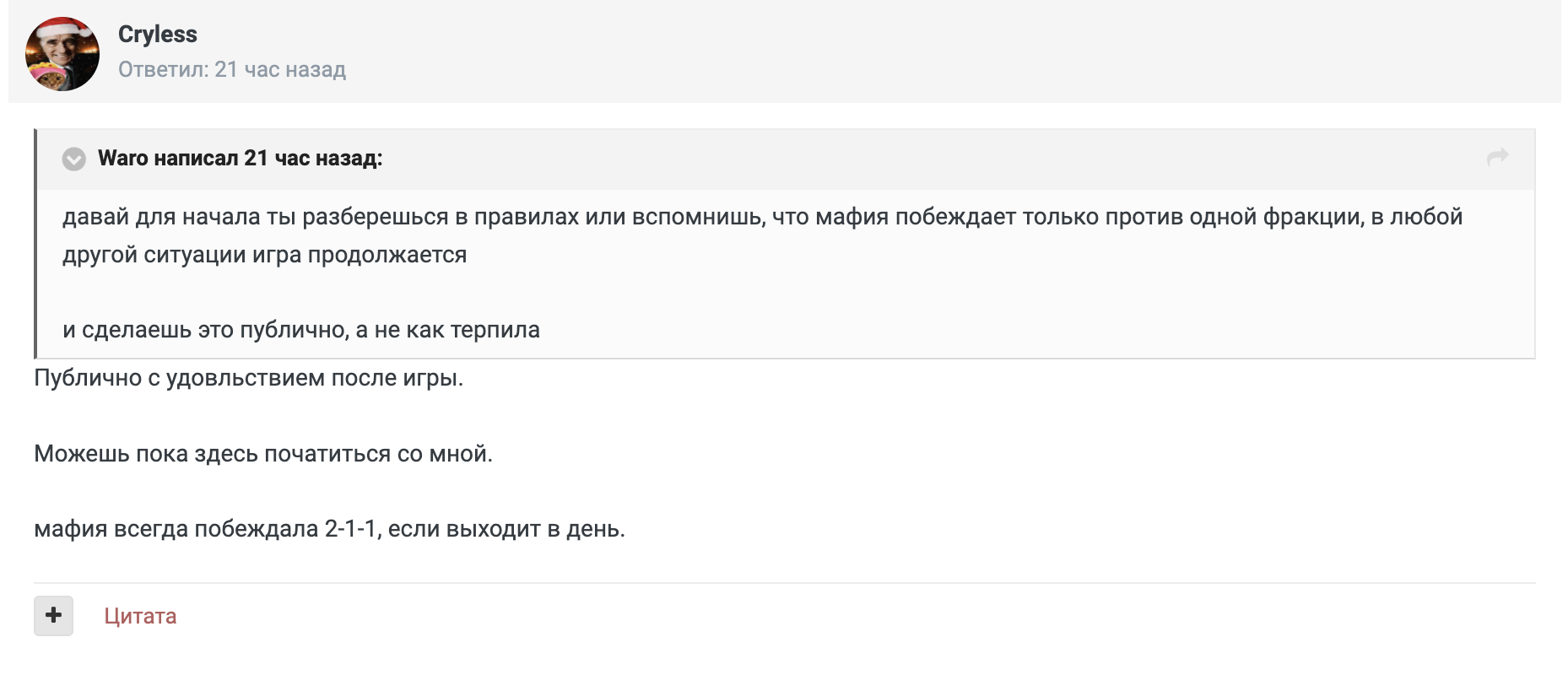Collapse the quoted Waro message

74,159
